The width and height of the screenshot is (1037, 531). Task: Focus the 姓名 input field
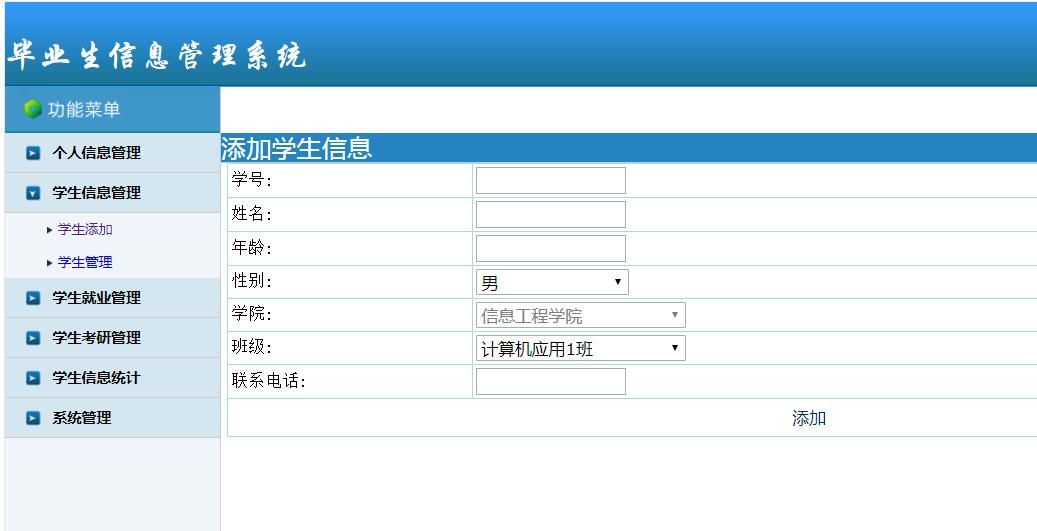point(551,214)
